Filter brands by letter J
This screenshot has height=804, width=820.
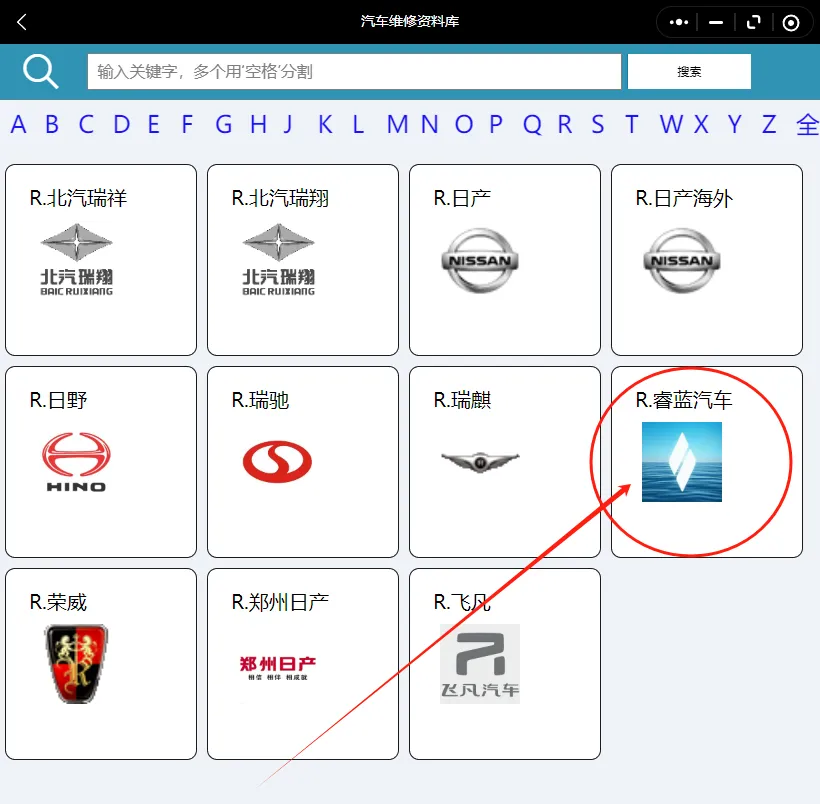pos(288,124)
